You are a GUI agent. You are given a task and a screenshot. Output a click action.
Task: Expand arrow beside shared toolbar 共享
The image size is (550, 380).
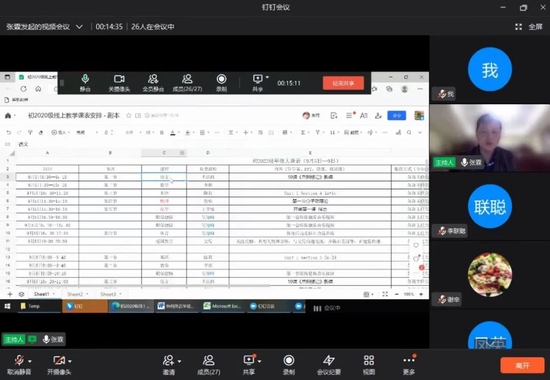click(x=267, y=77)
